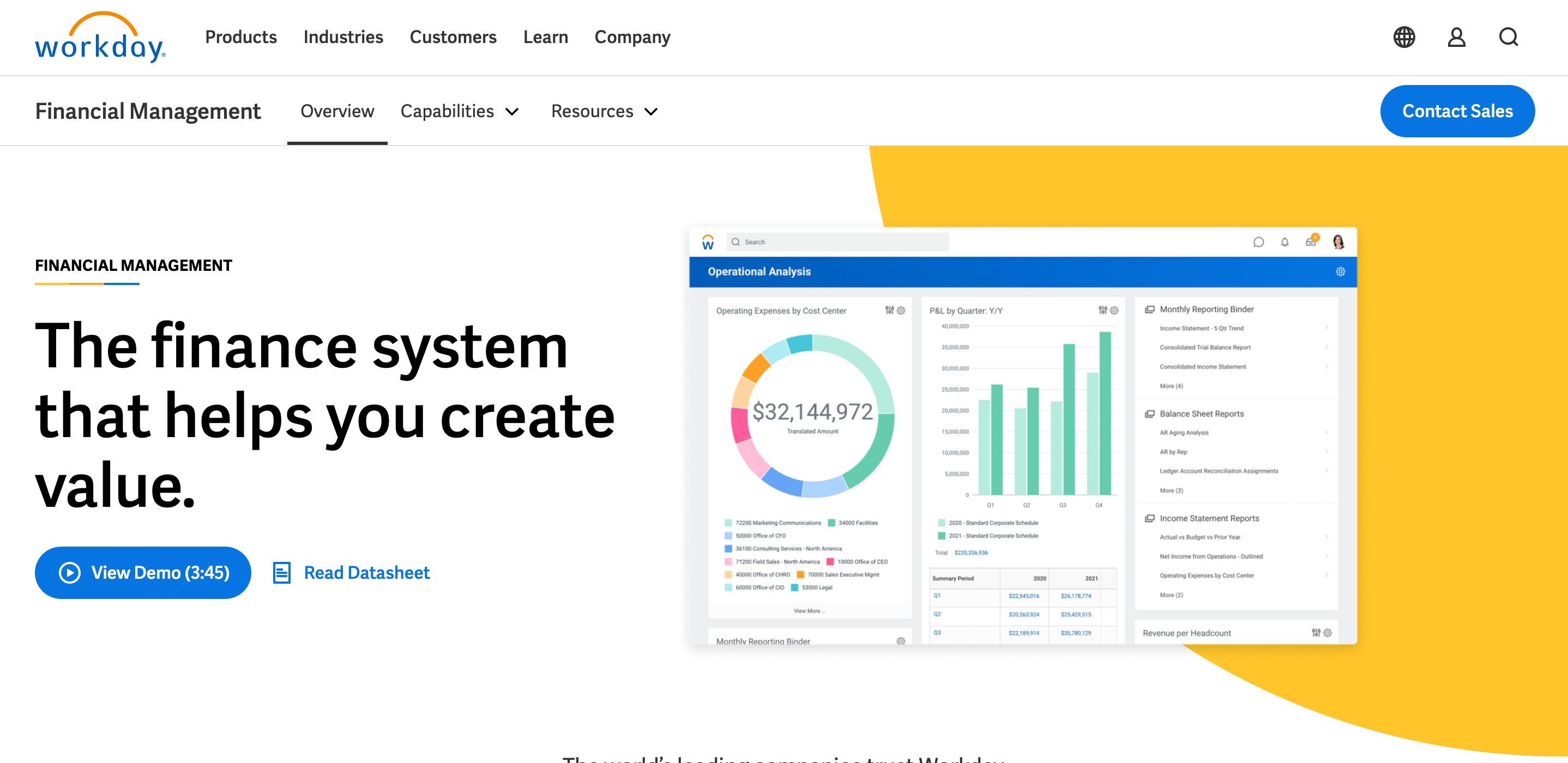Click More (3) in Balance Sheet Reports
The image size is (1568, 763).
(1171, 491)
